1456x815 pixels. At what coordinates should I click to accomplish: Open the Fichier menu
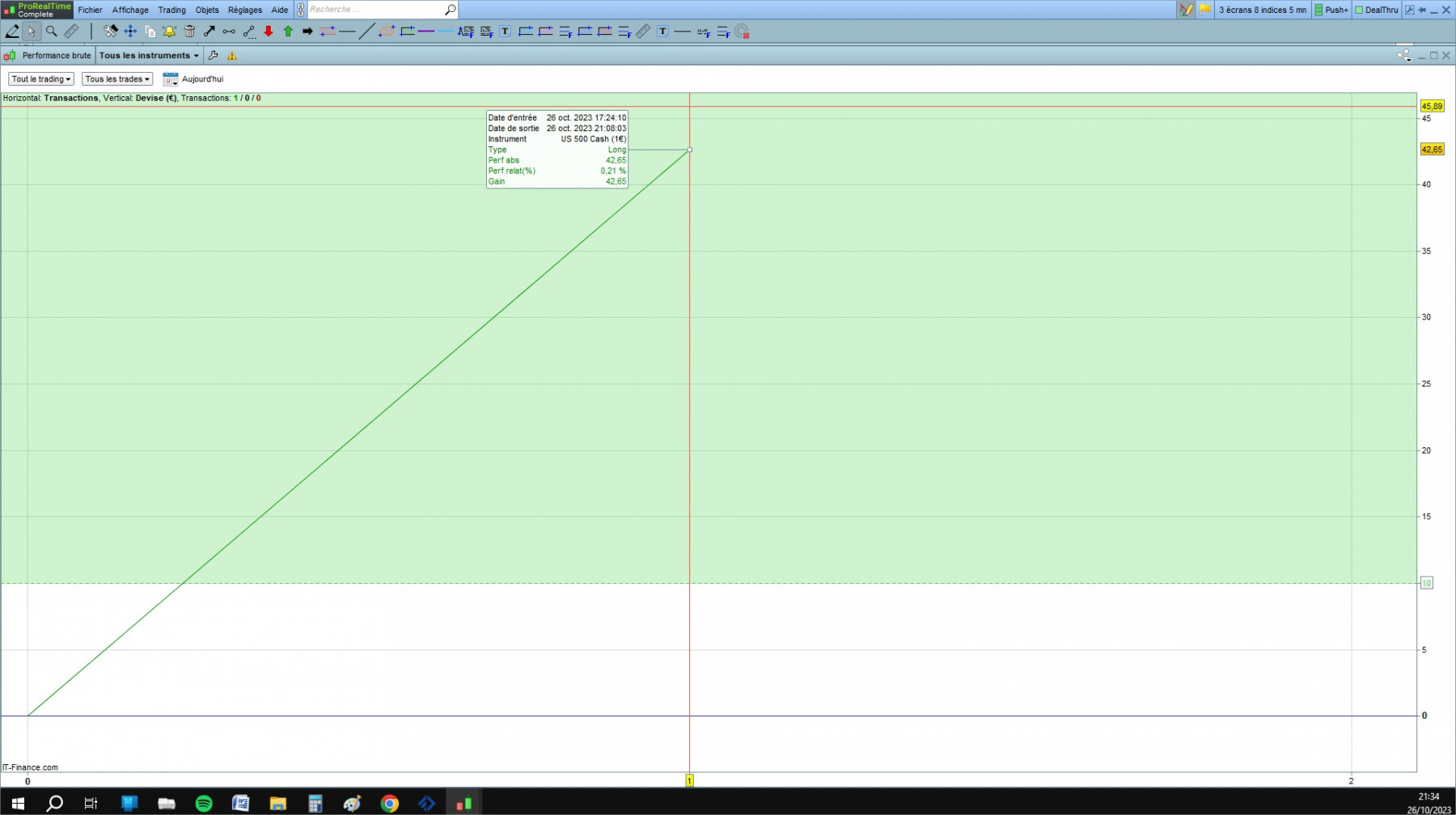click(x=90, y=10)
